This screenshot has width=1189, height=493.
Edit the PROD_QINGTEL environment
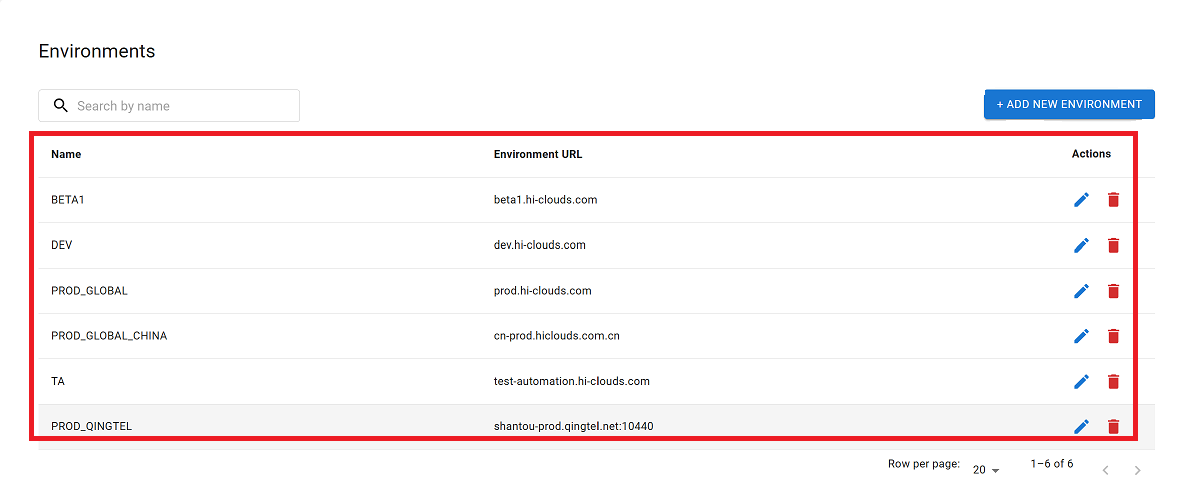[1081, 427]
